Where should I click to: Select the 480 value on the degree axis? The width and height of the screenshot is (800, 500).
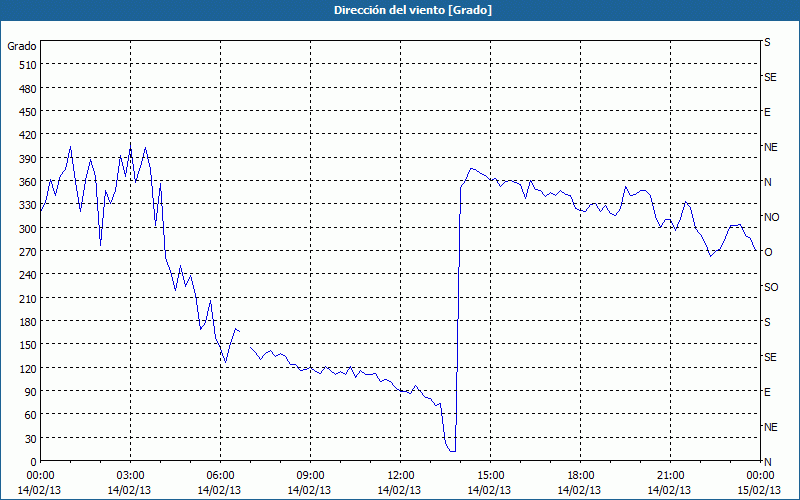pyautogui.click(x=28, y=89)
